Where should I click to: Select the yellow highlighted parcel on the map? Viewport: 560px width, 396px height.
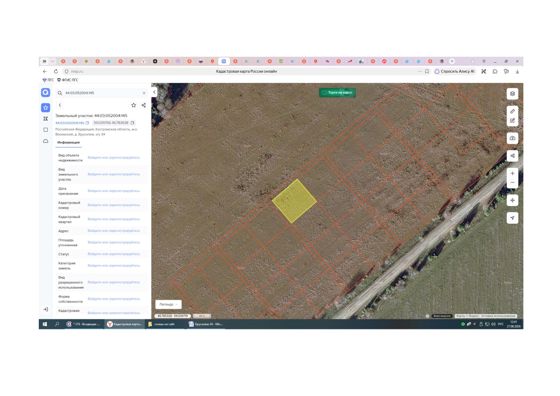point(294,201)
